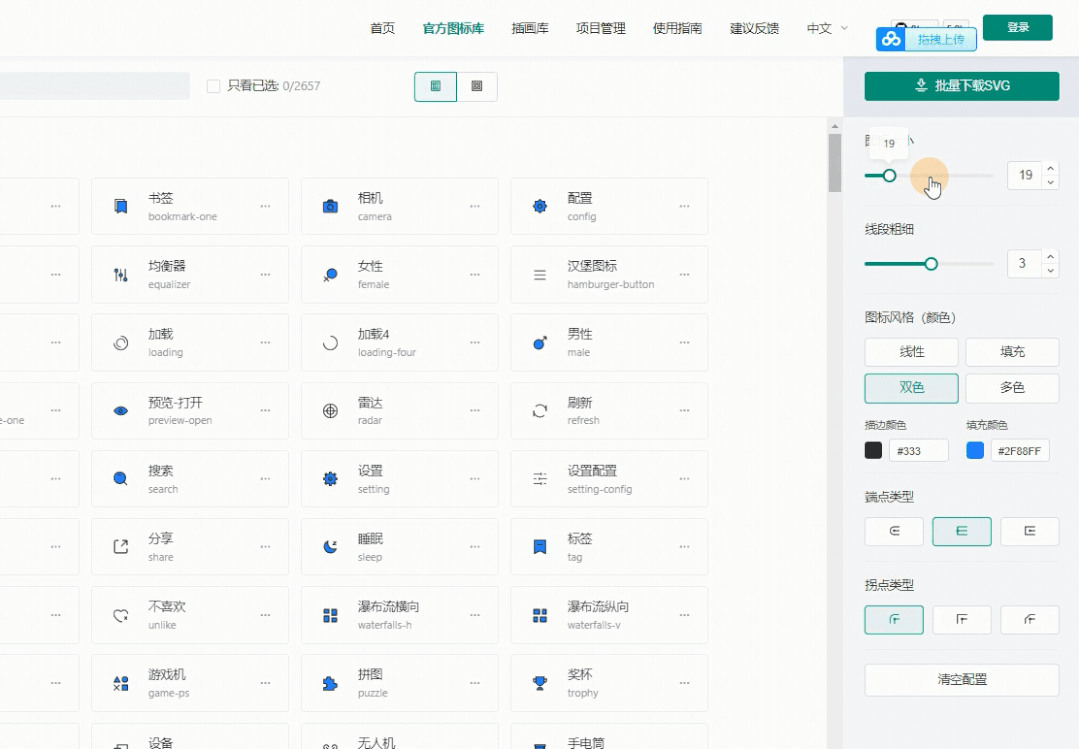
Task: Open the 项目管理 menu item
Action: 600,29
